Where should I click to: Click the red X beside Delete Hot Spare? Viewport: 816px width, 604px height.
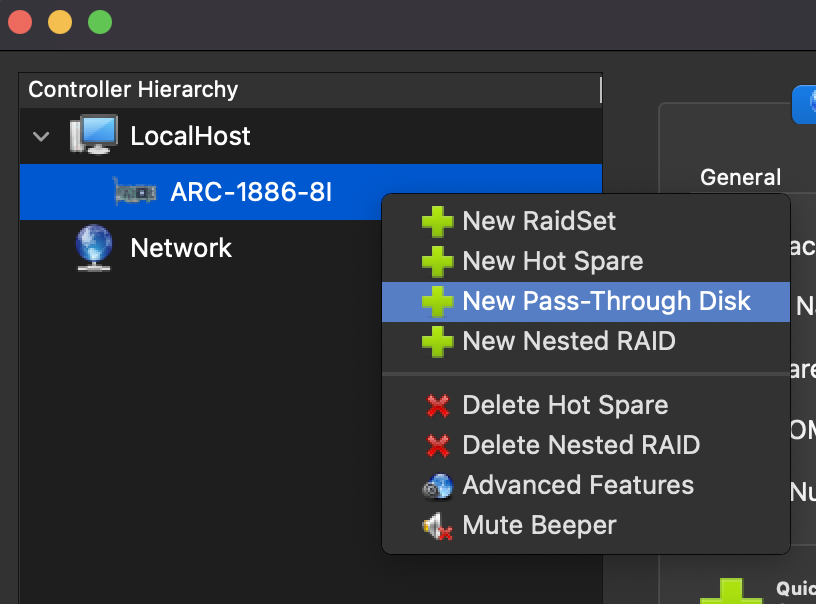(438, 406)
